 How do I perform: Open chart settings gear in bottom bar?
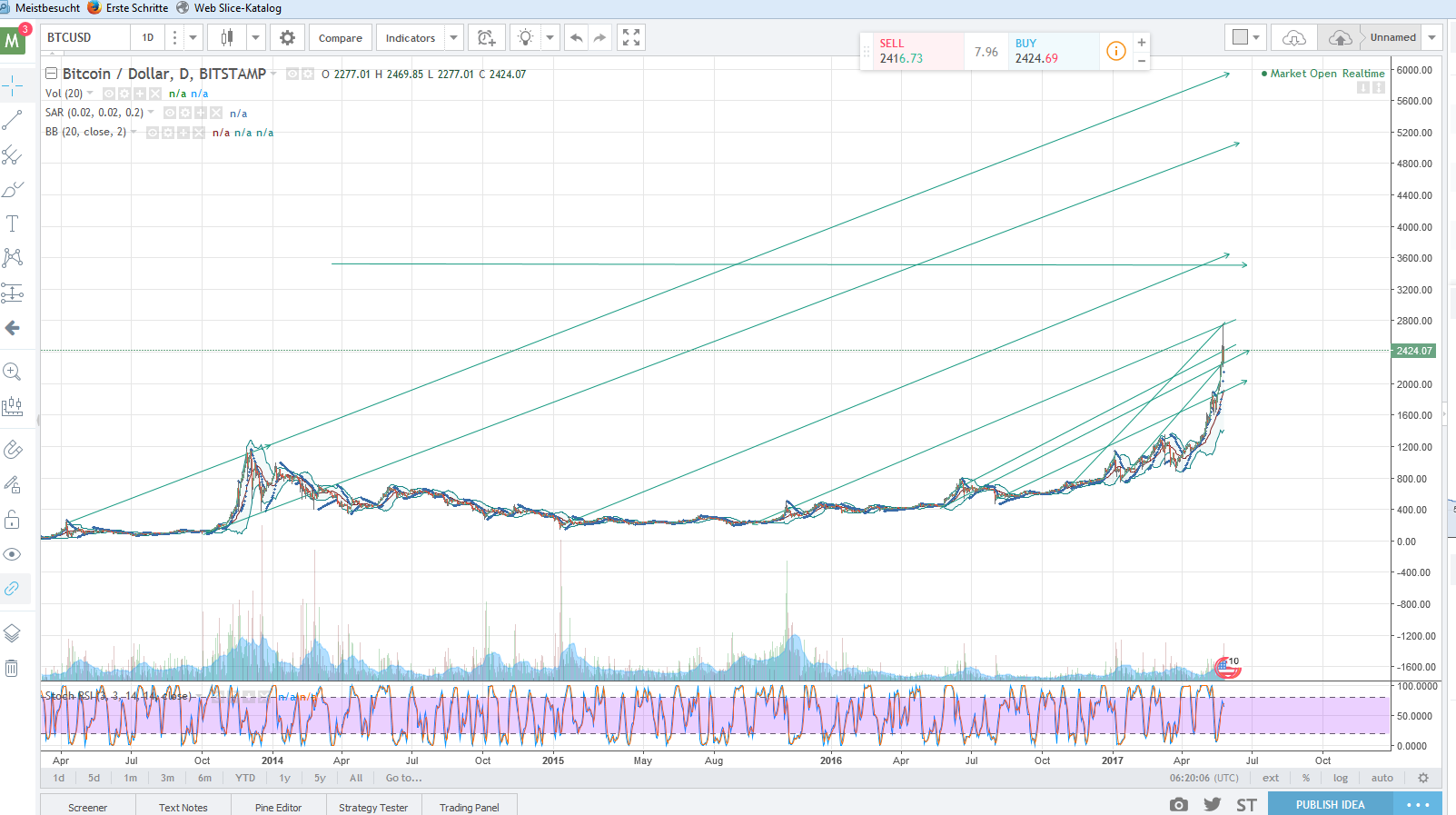tap(1423, 778)
